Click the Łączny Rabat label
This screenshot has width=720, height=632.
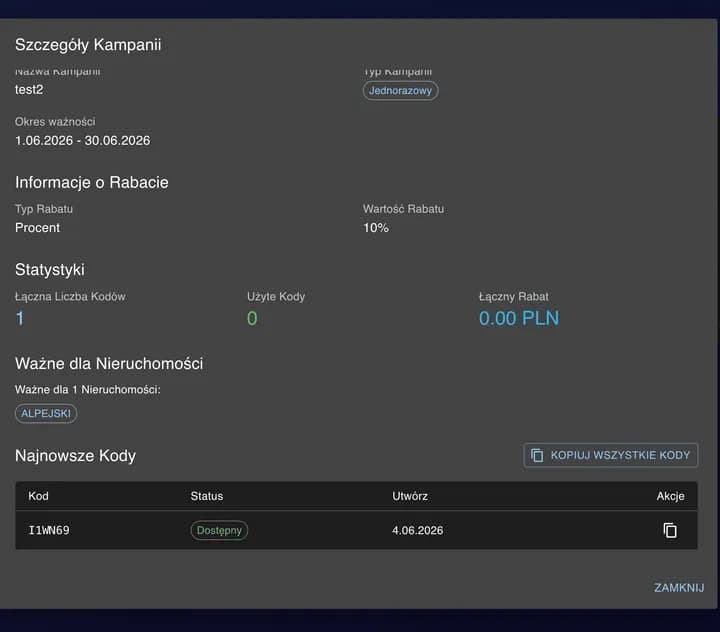pyautogui.click(x=514, y=297)
